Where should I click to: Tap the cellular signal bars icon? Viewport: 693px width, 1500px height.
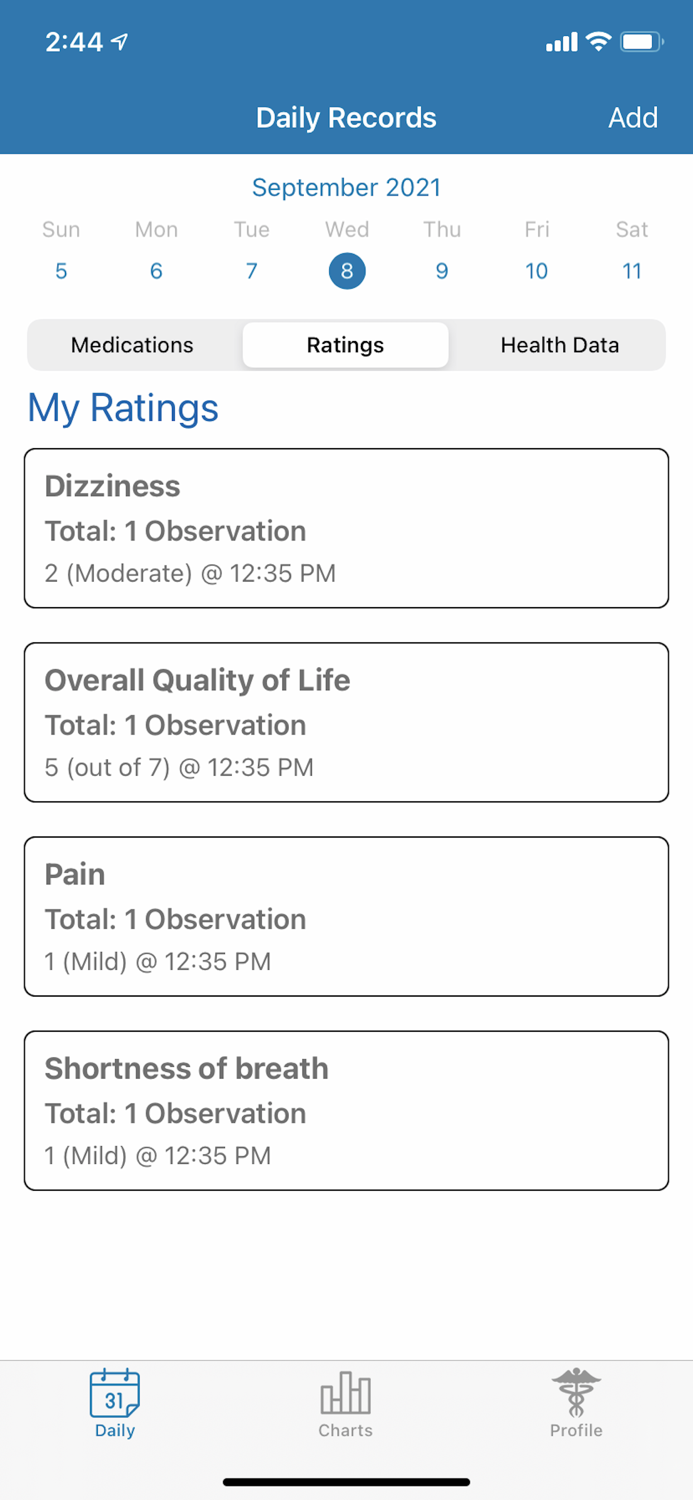[560, 41]
